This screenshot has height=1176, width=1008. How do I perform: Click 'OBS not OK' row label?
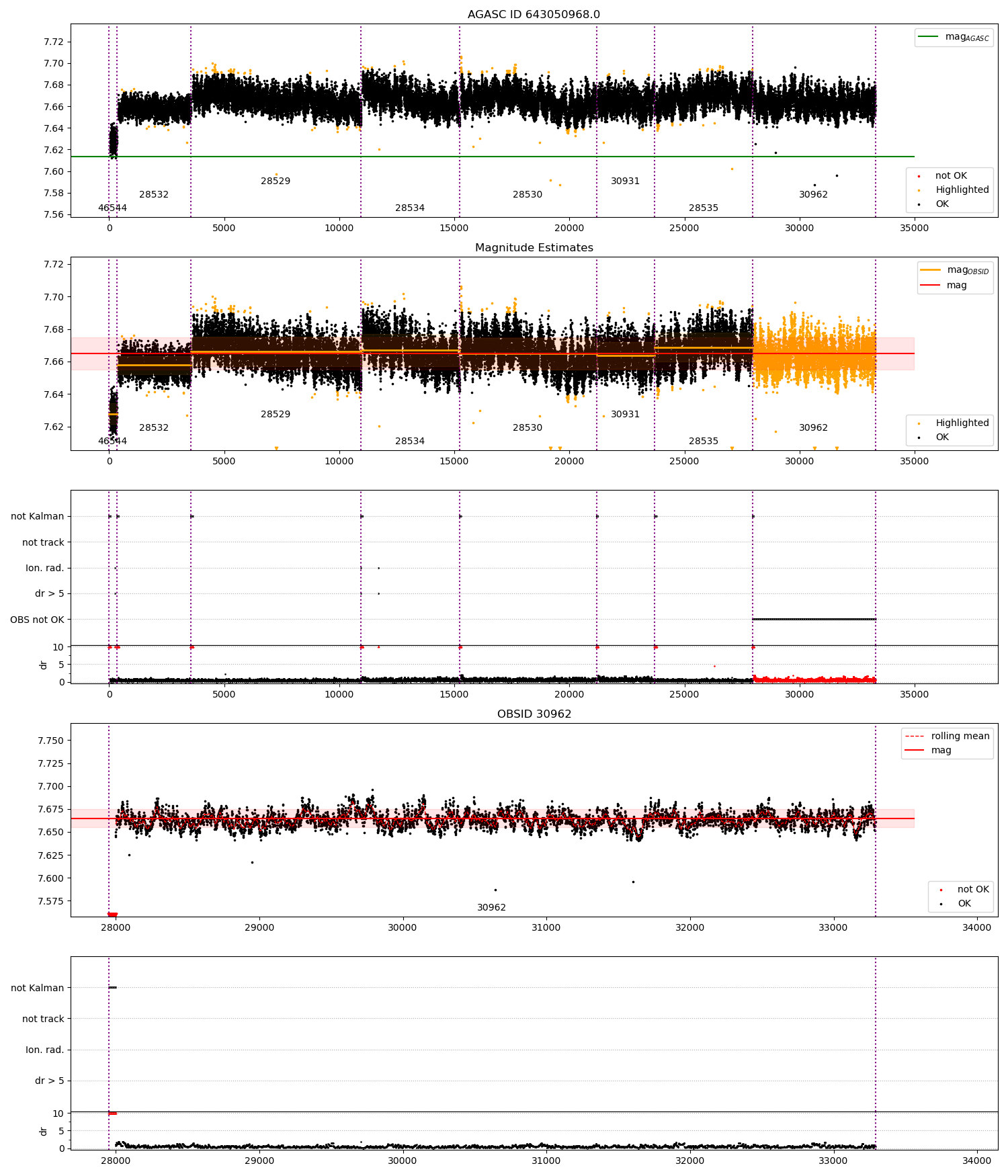pyautogui.click(x=37, y=620)
